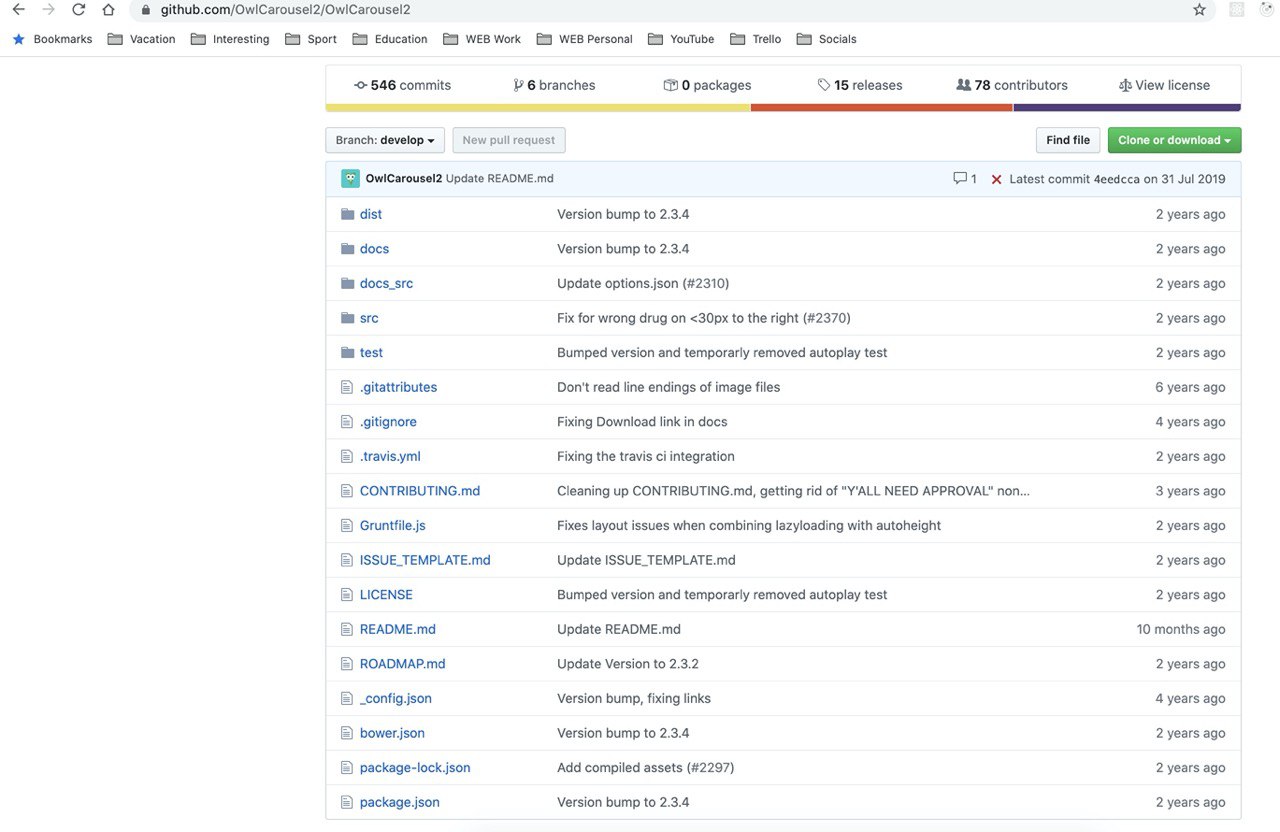View the 6 branches
Image resolution: width=1280 pixels, height=832 pixels.
[554, 85]
